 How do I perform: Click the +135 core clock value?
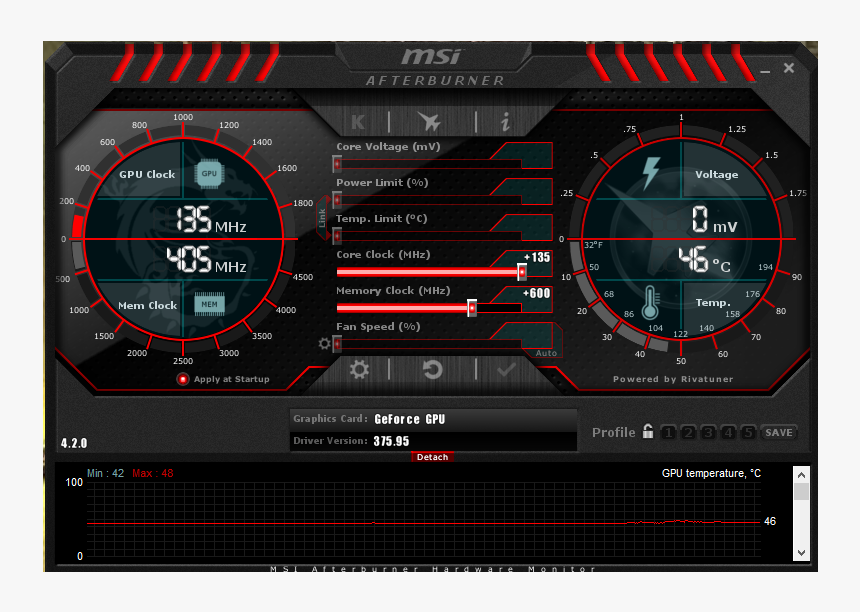point(536,257)
